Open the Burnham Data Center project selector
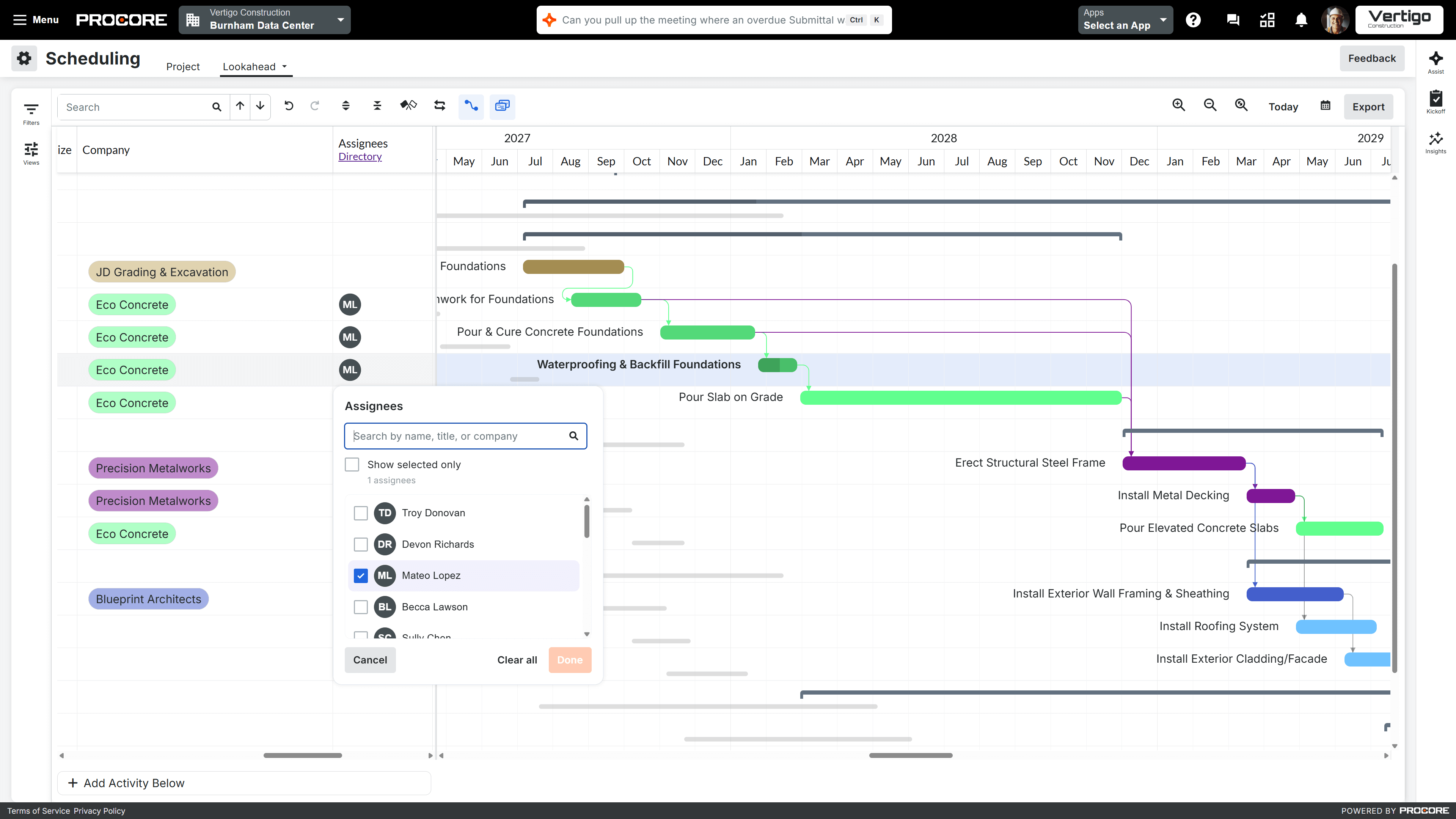Image resolution: width=1456 pixels, height=819 pixels. 264,20
